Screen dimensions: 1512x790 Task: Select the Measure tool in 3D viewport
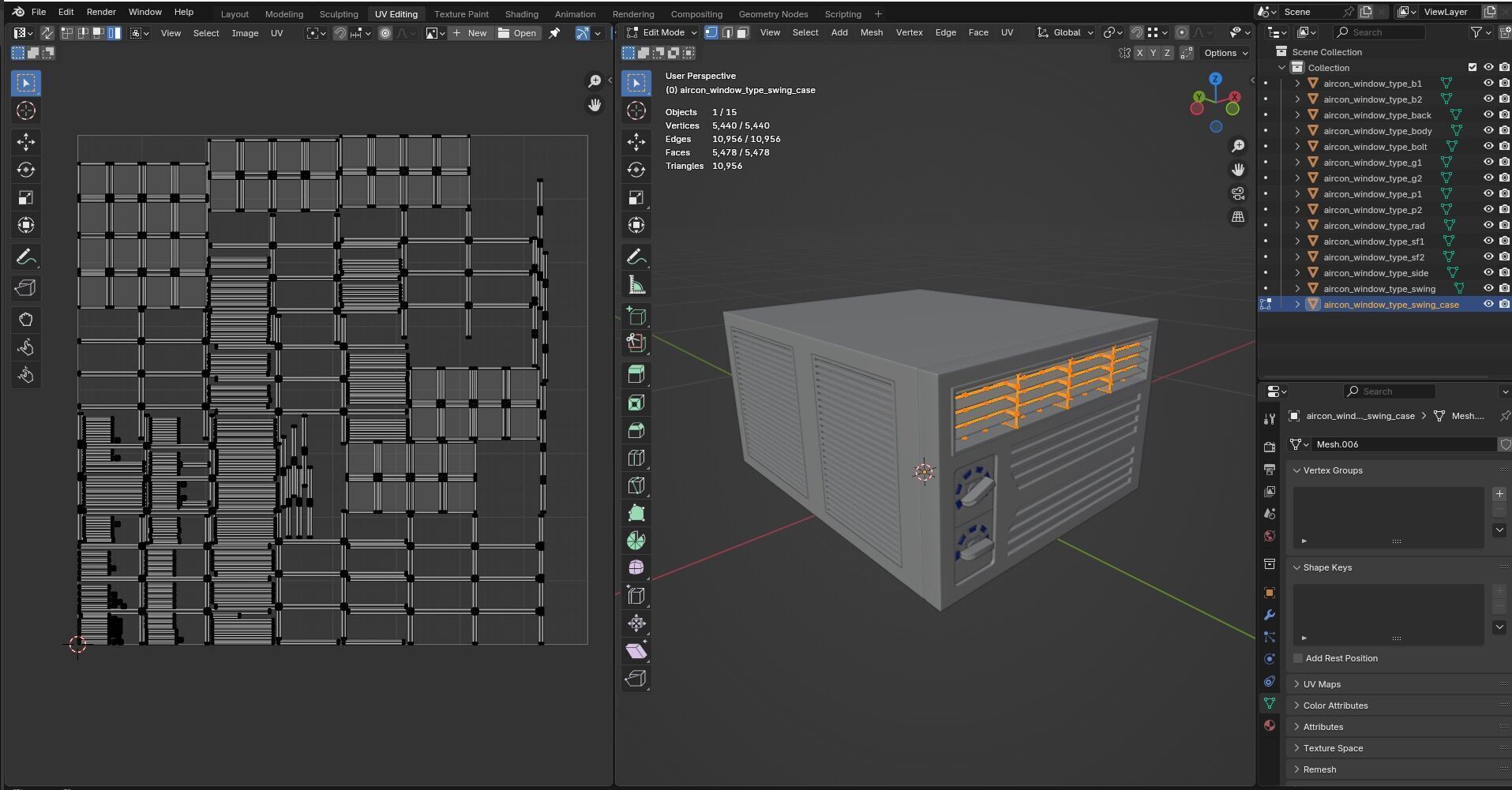[x=636, y=285]
